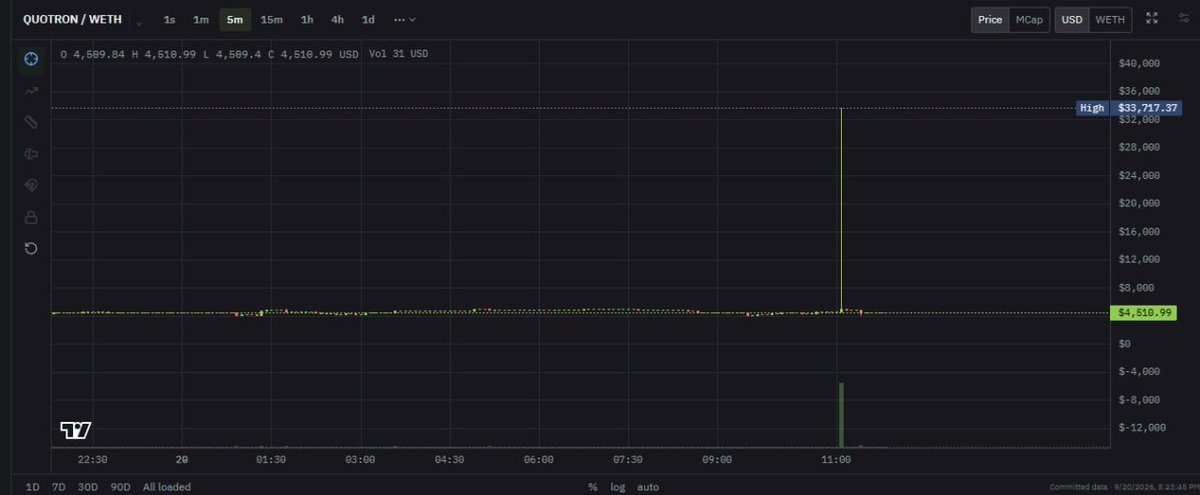The height and width of the screenshot is (495, 1200).
Task: Set range to 30D
Action: (x=88, y=487)
